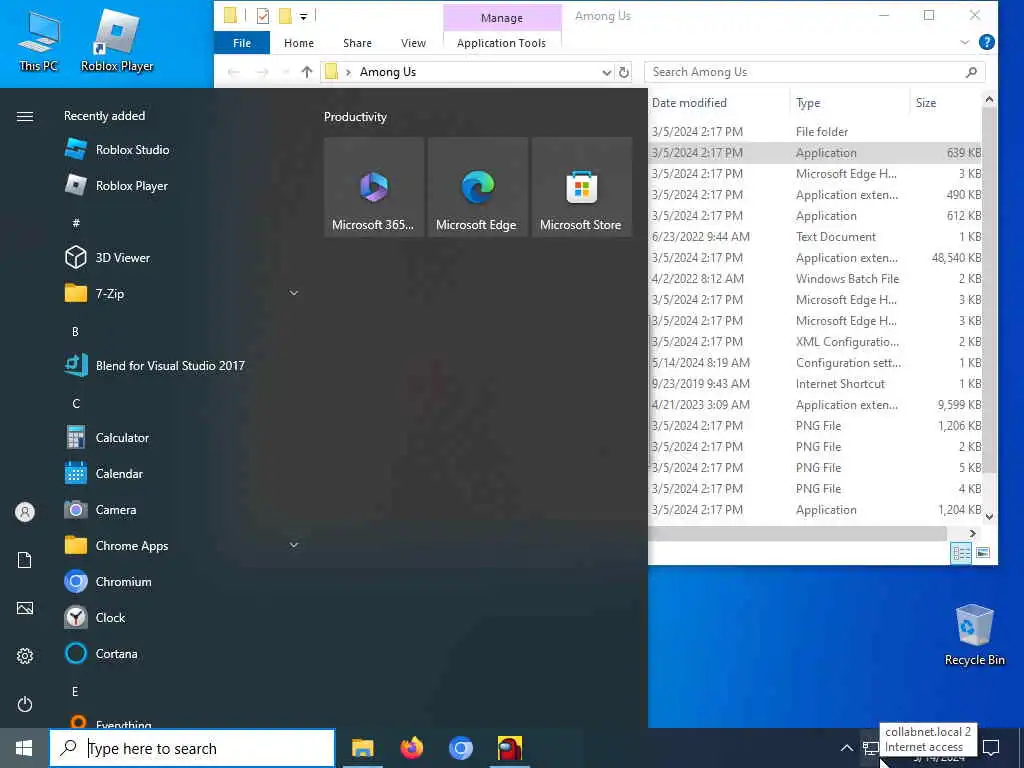Select Roblox Player desktop shortcut
The width and height of the screenshot is (1024, 768).
(117, 39)
